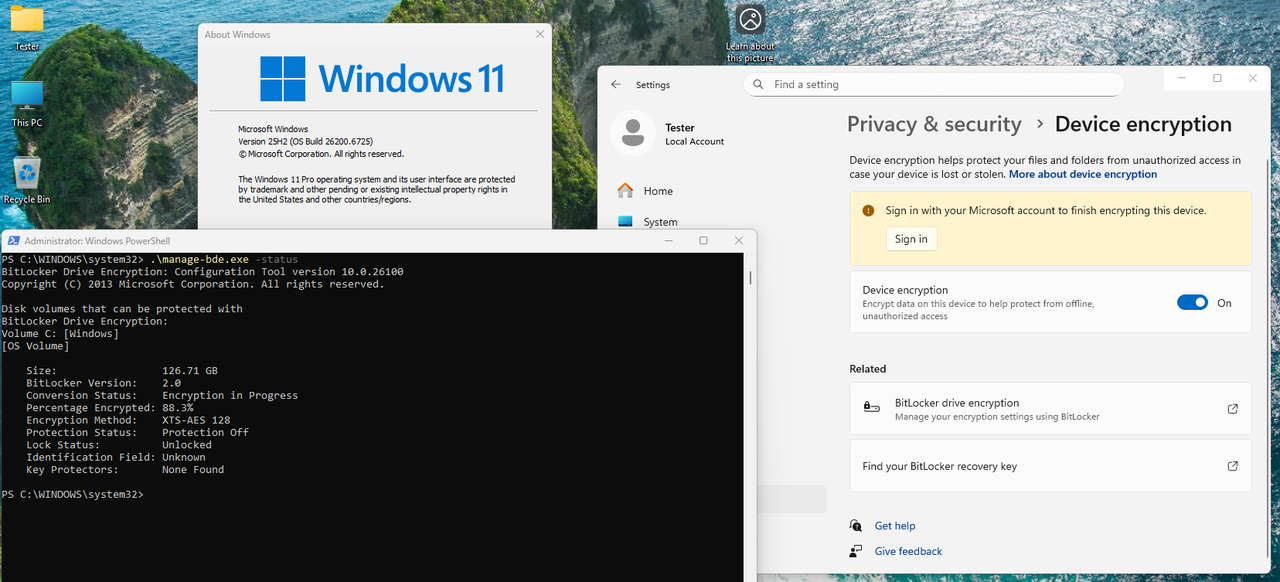
Task: Open Give feedback link
Action: coord(908,551)
